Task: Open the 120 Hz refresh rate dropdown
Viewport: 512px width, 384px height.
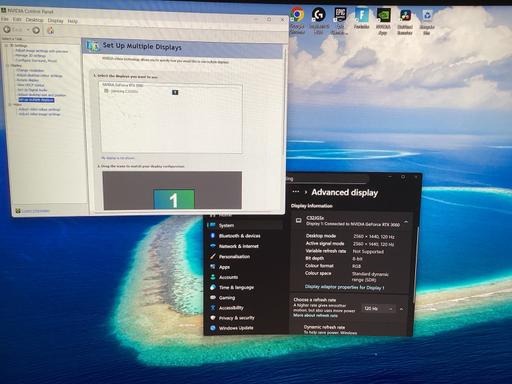Action: point(378,309)
